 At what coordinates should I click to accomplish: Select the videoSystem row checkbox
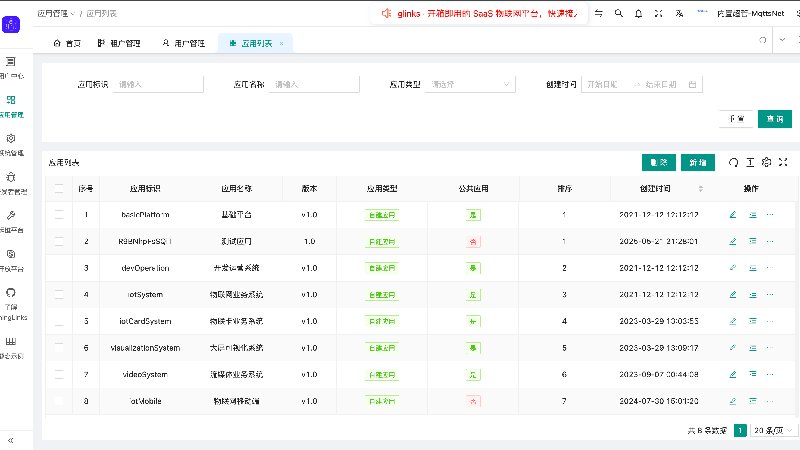59,374
